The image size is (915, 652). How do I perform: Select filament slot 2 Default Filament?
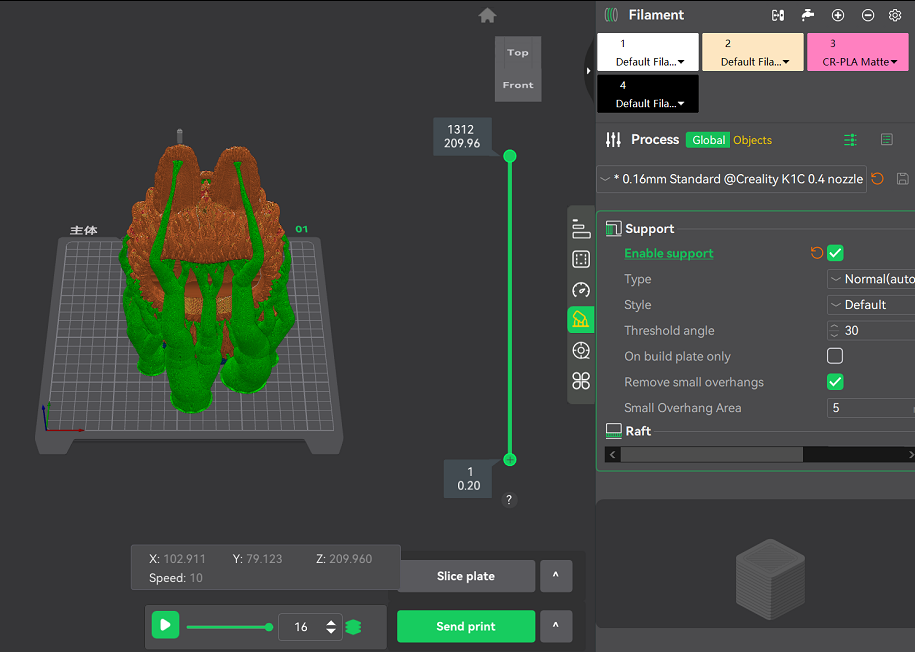tap(752, 52)
